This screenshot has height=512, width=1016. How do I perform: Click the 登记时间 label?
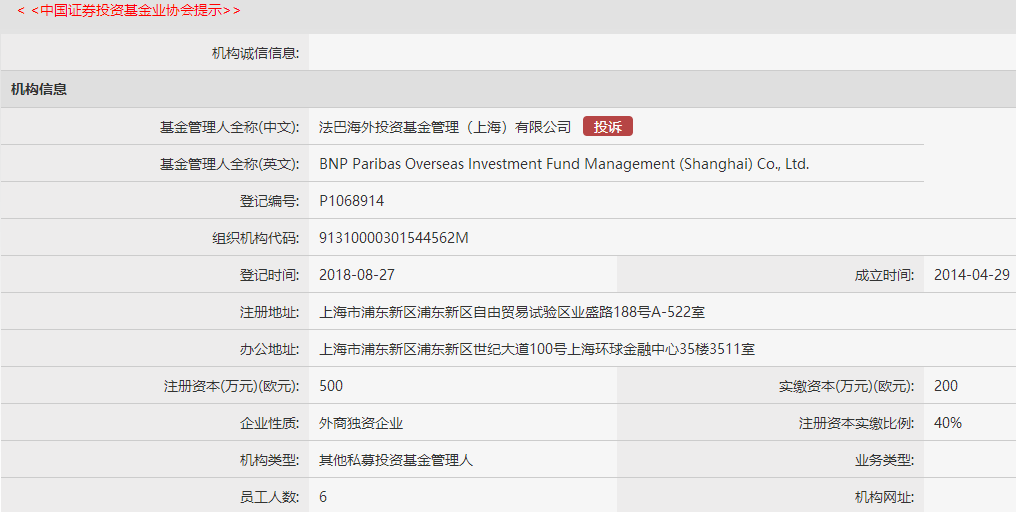tap(270, 275)
